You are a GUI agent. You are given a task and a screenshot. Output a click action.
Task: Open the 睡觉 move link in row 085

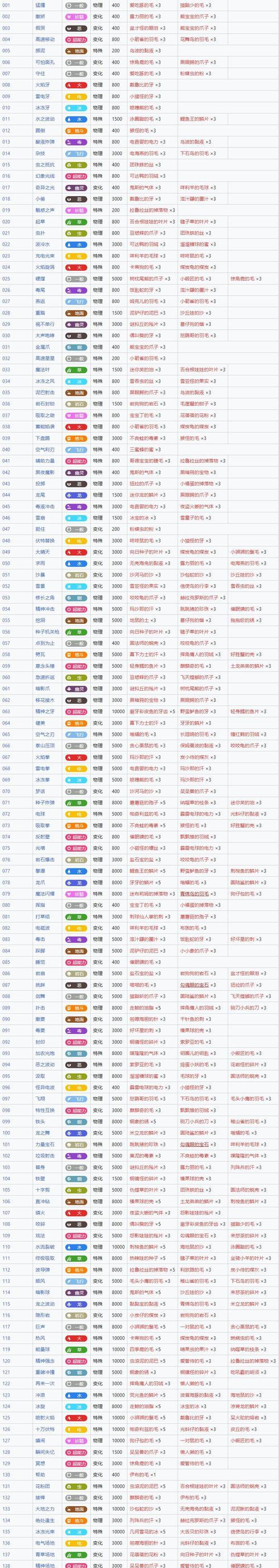click(40, 962)
